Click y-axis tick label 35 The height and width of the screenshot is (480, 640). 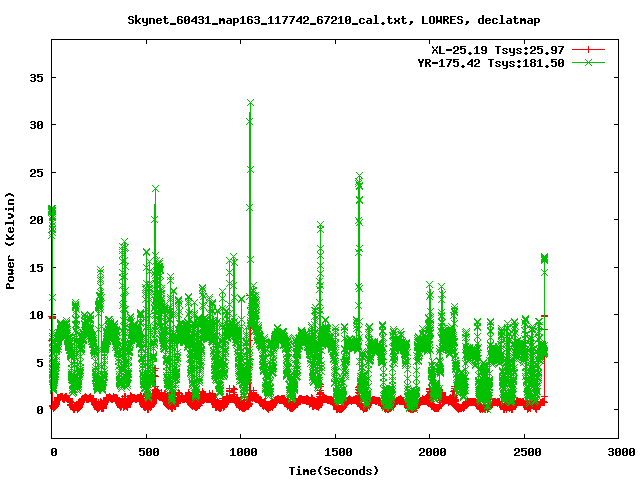36,78
